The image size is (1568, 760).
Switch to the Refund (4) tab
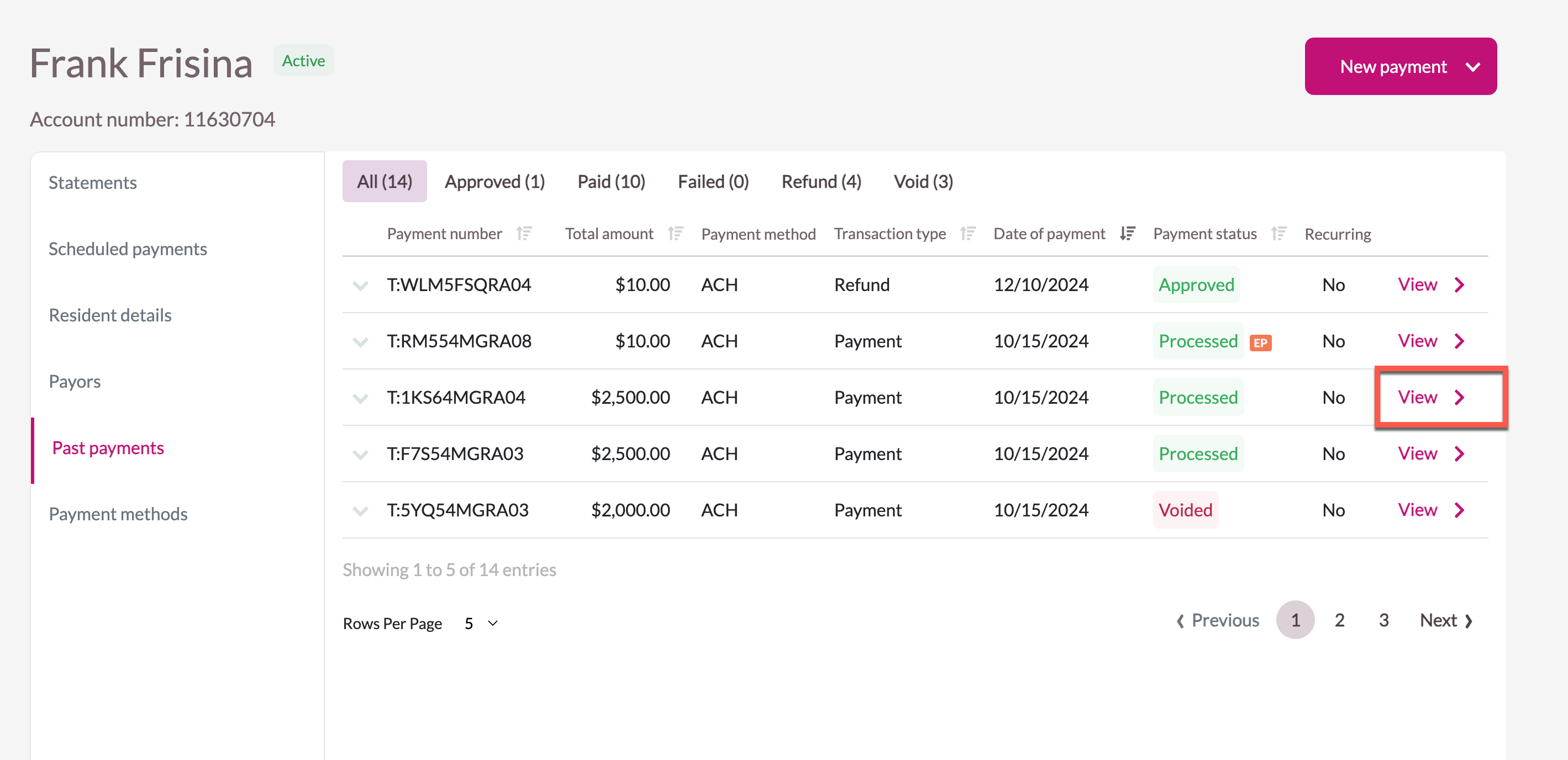click(820, 181)
